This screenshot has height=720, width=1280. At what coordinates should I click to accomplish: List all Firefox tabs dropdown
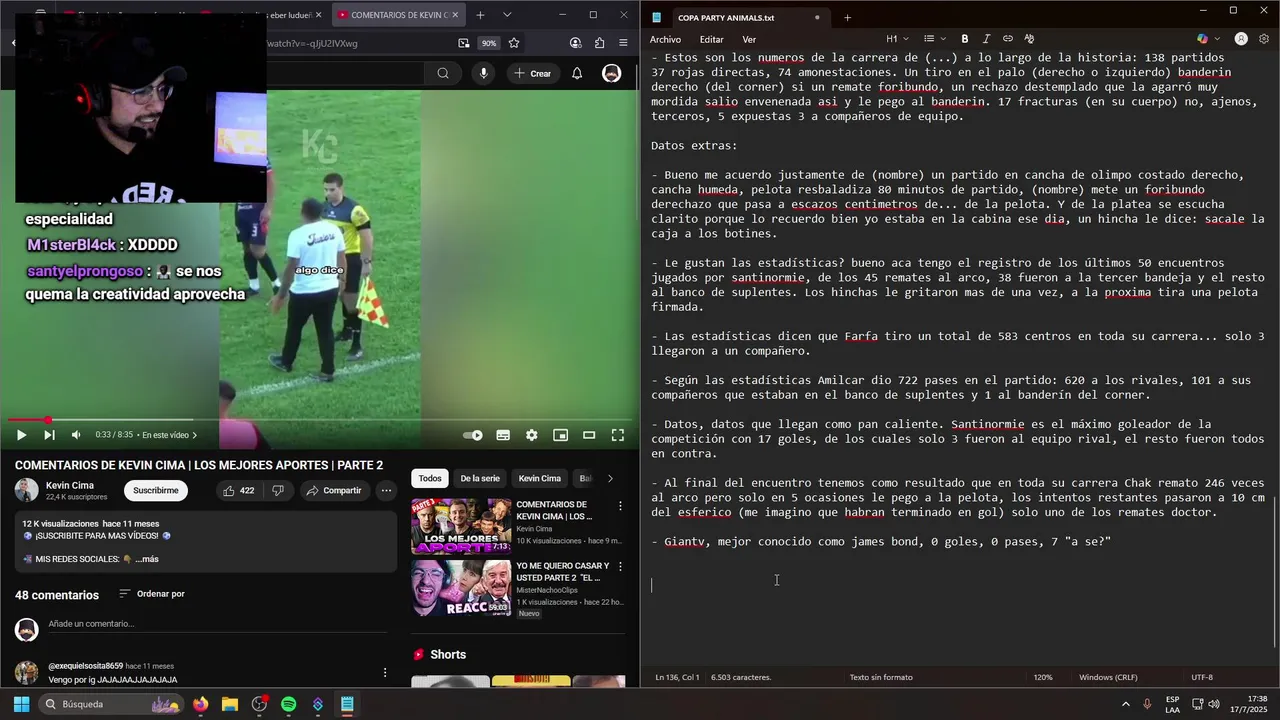point(507,15)
